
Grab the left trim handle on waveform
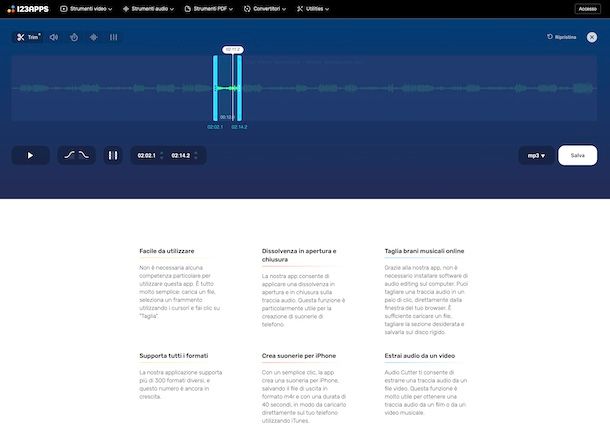(215, 88)
